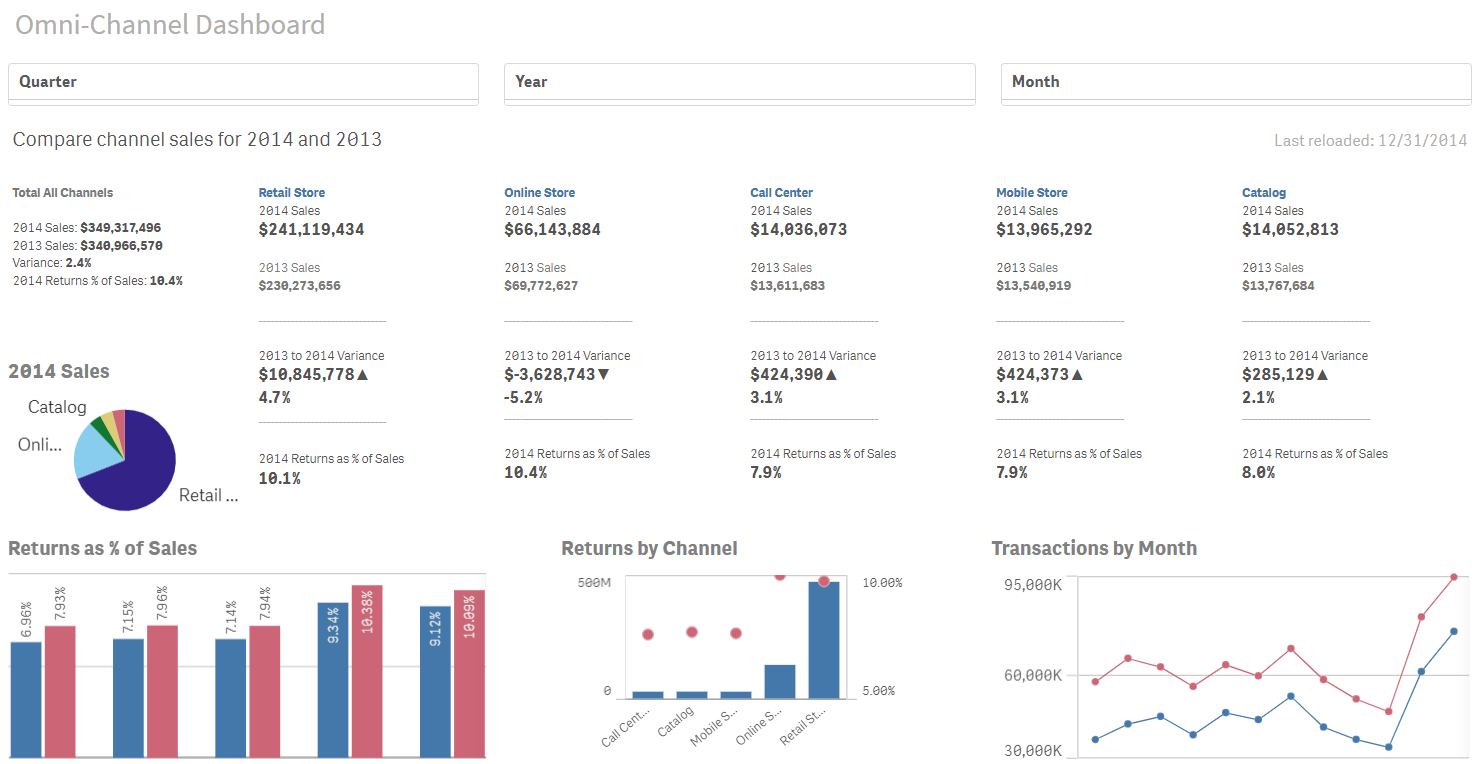Select the blue bar labeled 6.96%
The height and width of the screenshot is (764, 1480).
(26, 698)
